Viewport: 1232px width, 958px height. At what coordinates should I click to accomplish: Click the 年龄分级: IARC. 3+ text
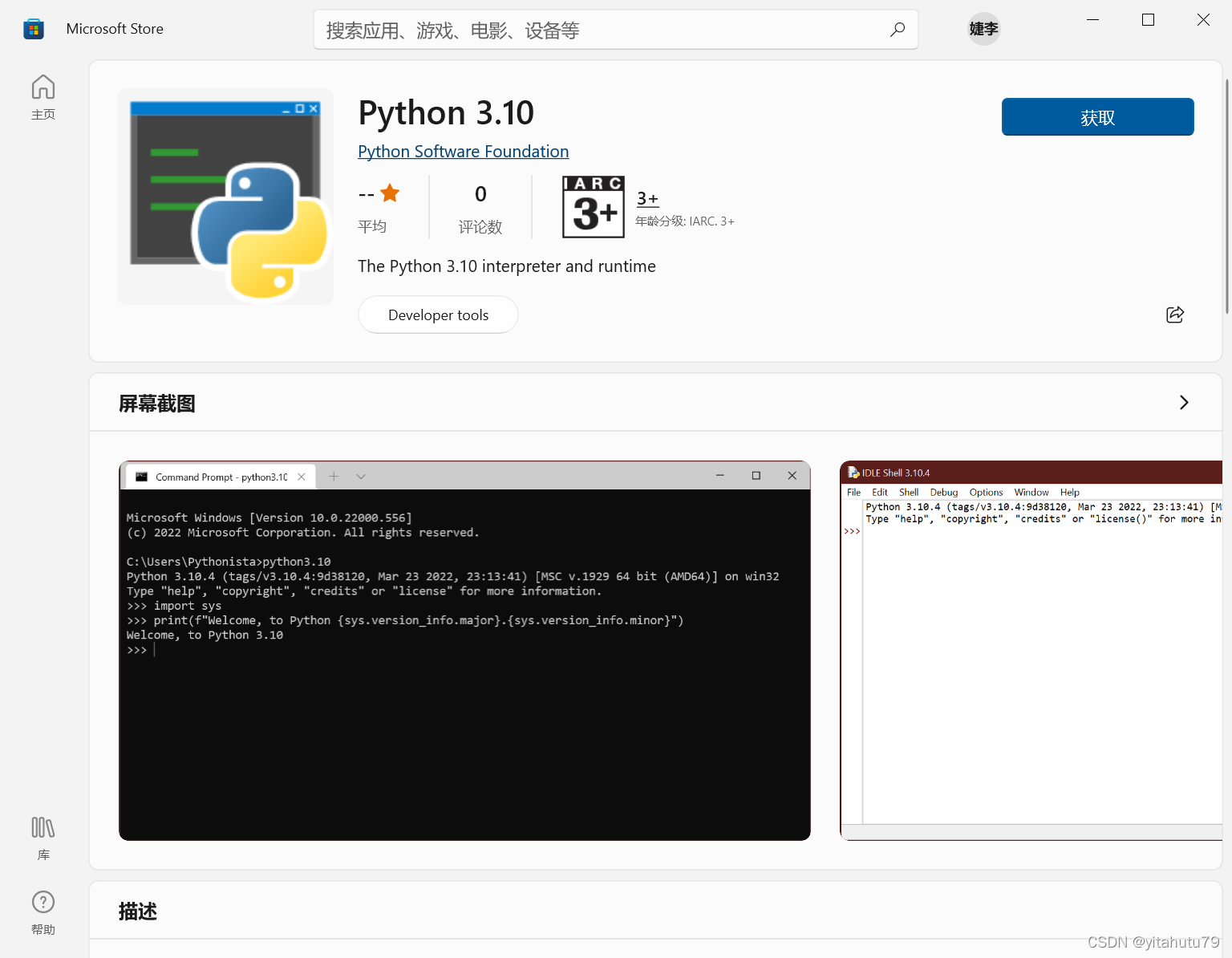coord(685,221)
